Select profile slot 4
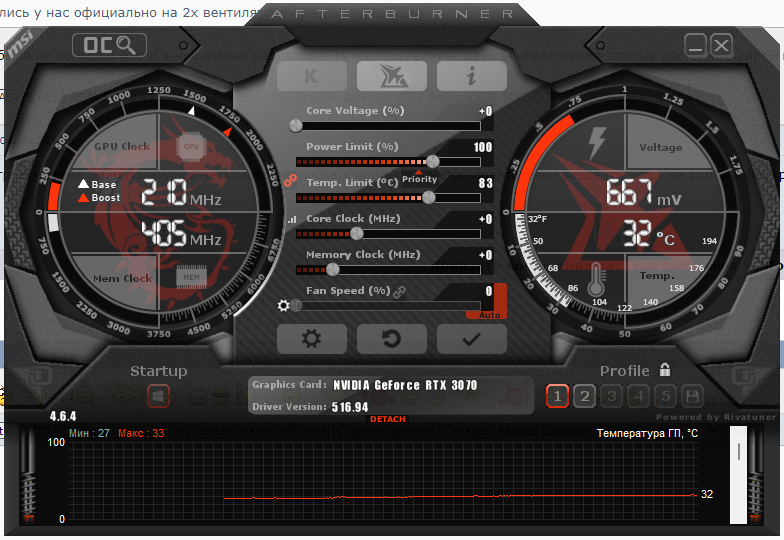784x540 pixels. tap(638, 396)
